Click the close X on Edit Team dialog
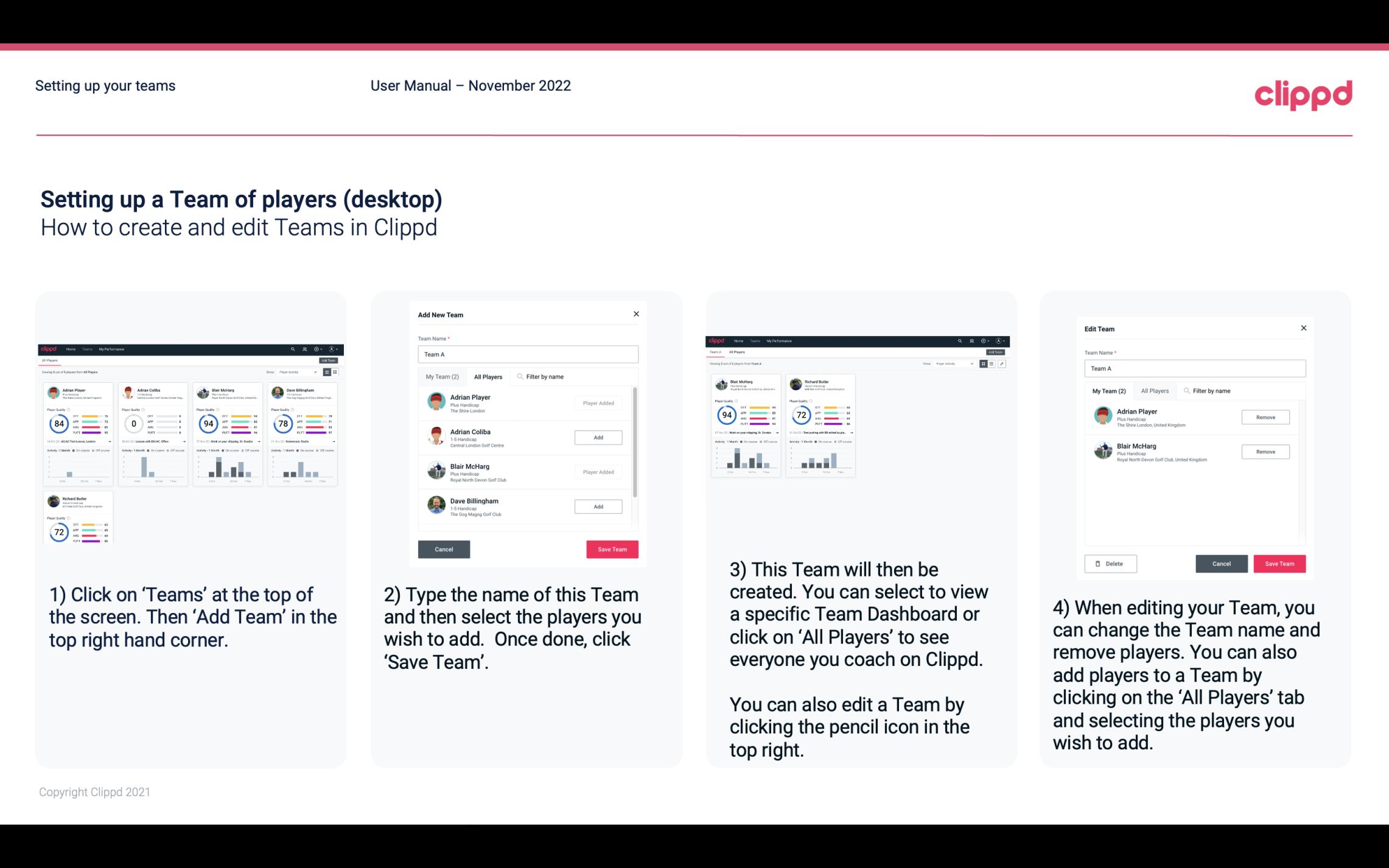1389x868 pixels. click(1304, 329)
